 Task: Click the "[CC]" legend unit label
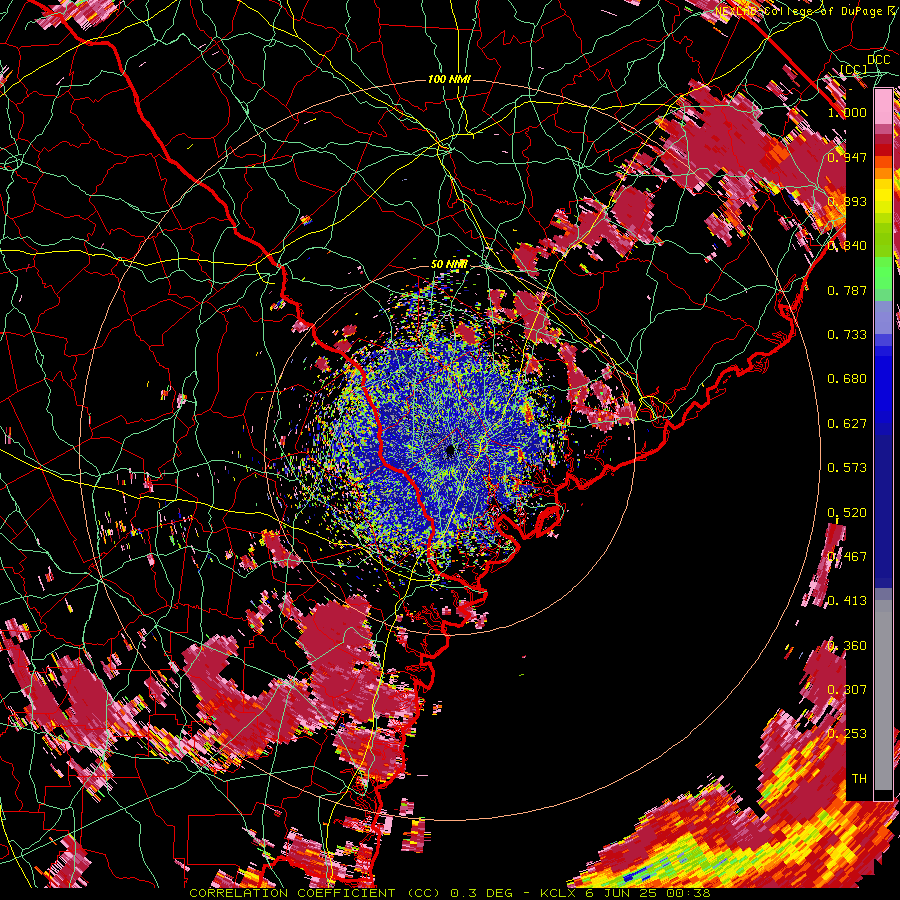(853, 70)
